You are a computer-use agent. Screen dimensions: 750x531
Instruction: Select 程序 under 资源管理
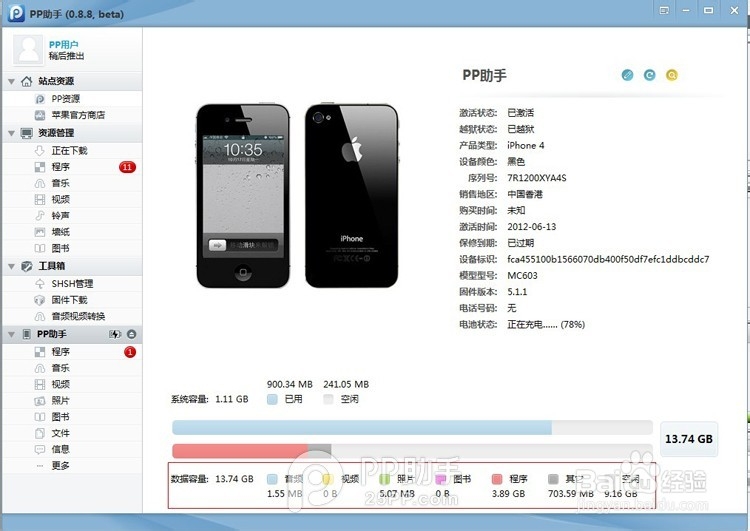coord(72,167)
